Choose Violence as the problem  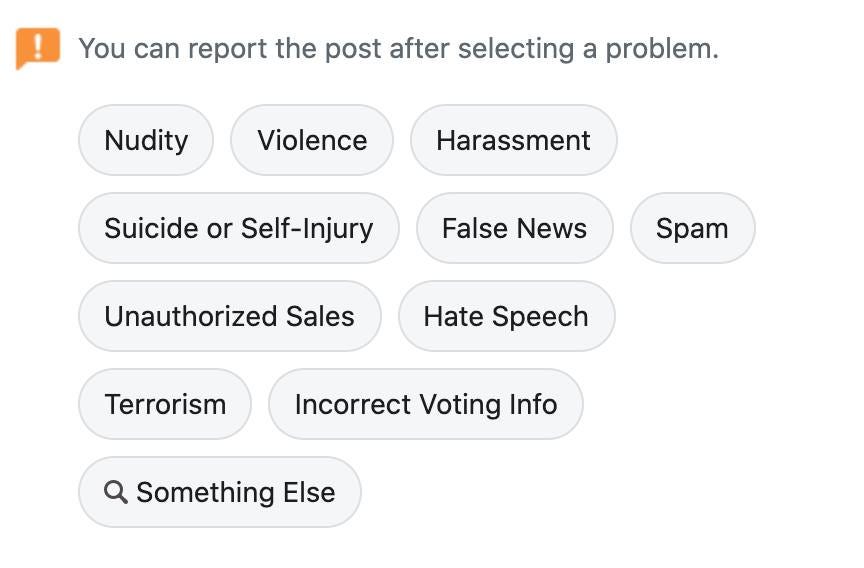pyautogui.click(x=312, y=140)
